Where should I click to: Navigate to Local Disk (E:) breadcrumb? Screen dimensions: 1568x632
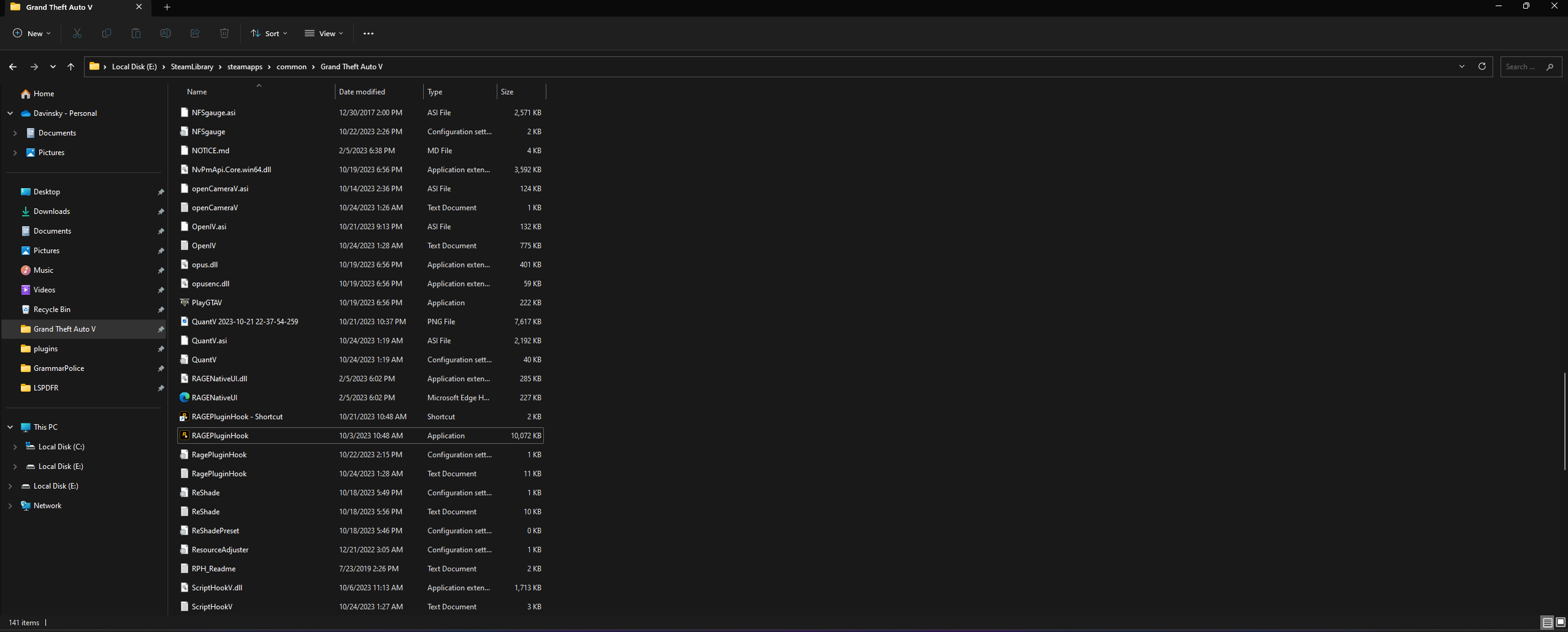134,67
